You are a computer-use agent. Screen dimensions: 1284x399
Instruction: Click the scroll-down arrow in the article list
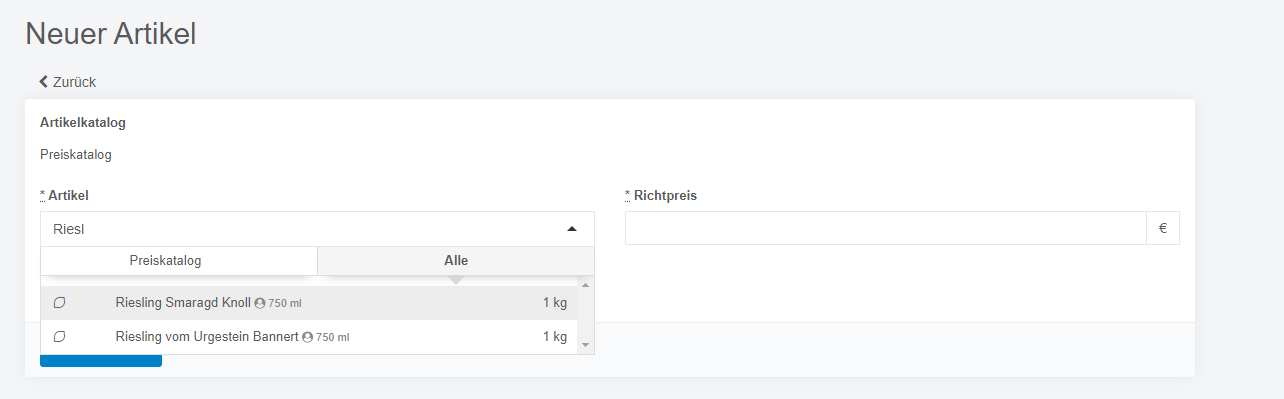click(585, 345)
